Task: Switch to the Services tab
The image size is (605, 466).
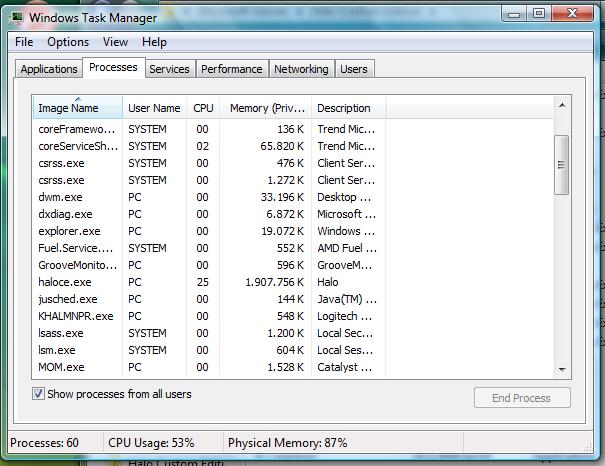Action: pyautogui.click(x=169, y=69)
